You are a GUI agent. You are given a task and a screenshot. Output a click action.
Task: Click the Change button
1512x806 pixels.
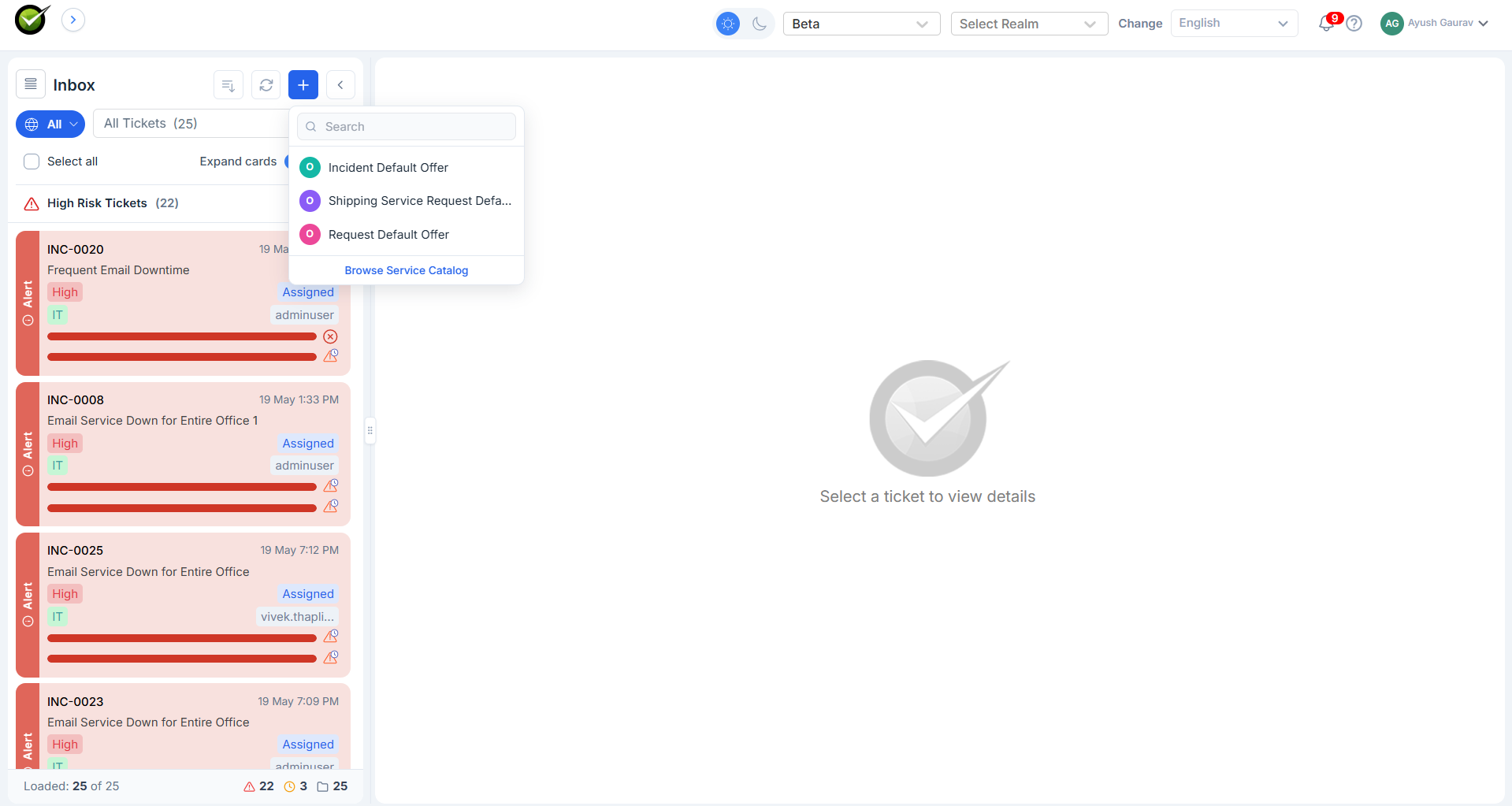tap(1140, 24)
